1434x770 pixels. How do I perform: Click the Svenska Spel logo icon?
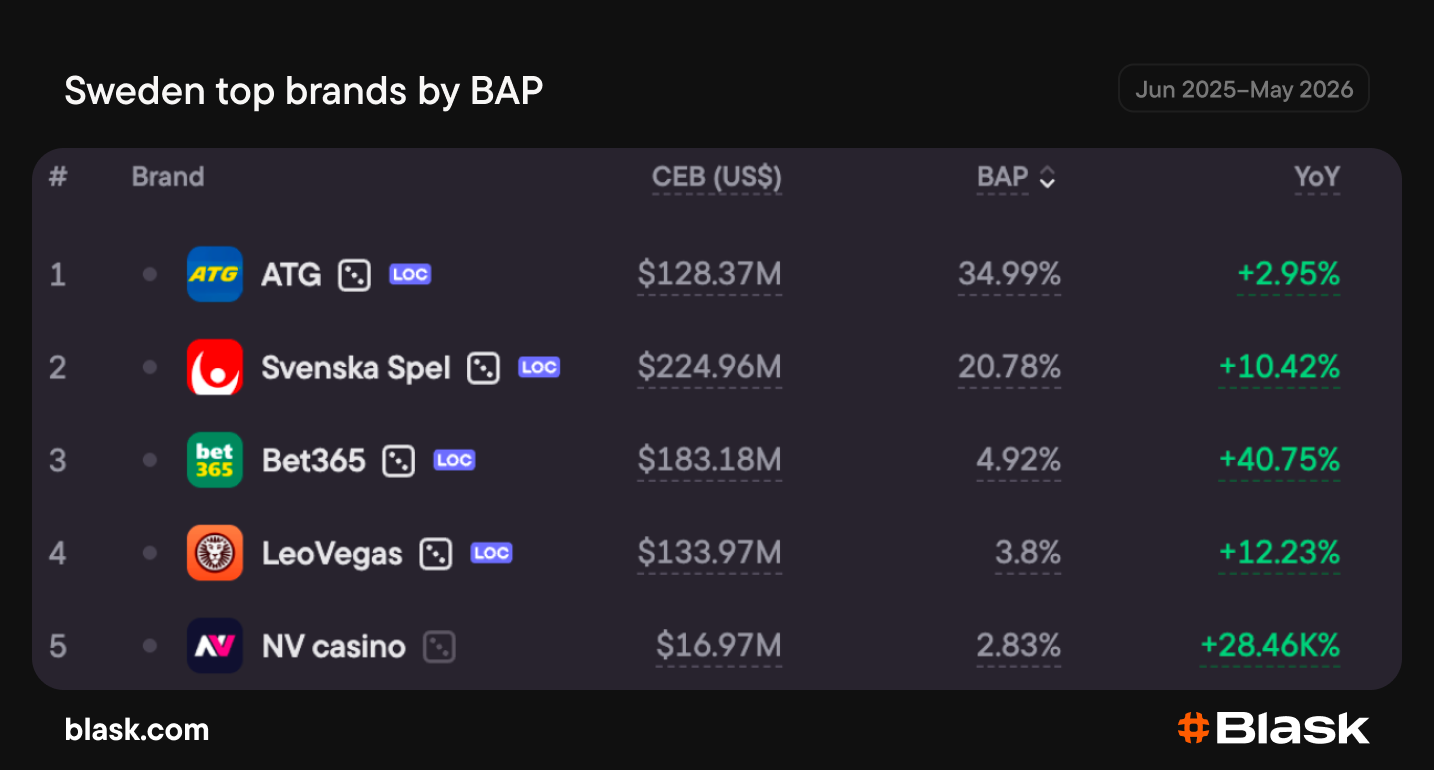(215, 367)
